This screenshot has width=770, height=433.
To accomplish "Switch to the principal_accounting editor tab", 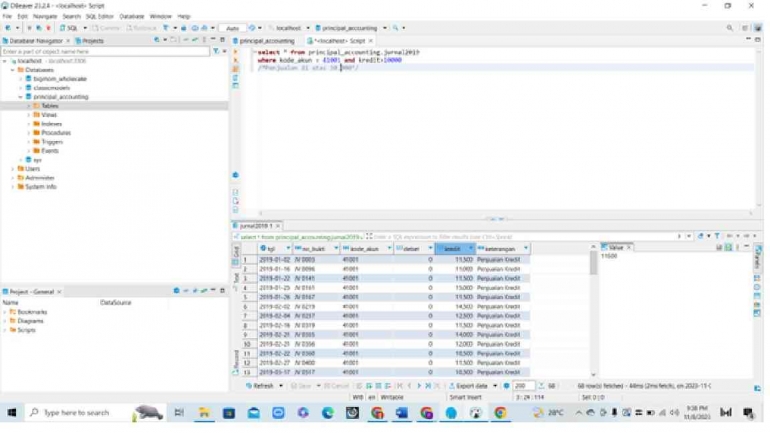I will tap(264, 41).
